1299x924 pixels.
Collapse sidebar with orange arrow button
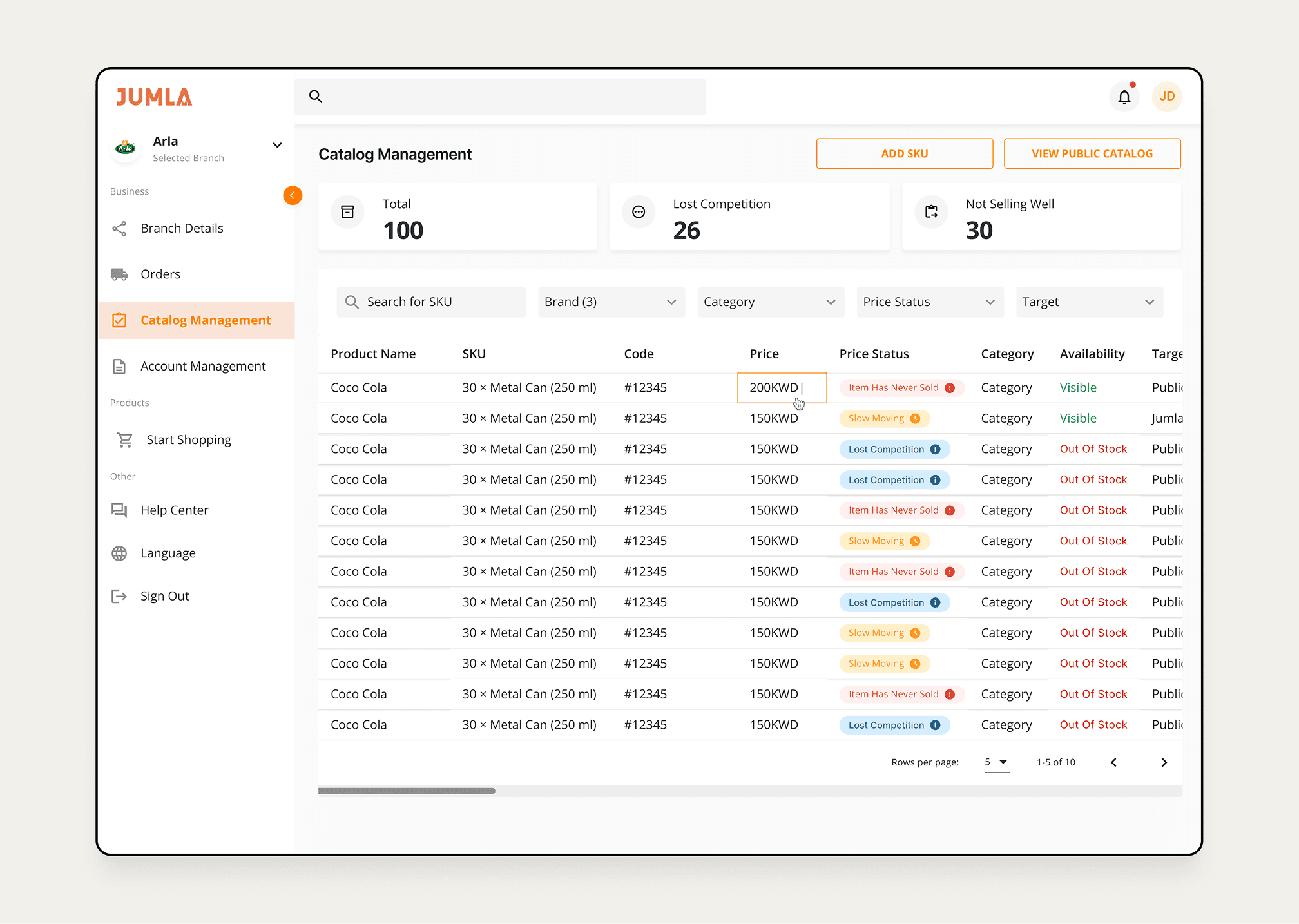(293, 195)
